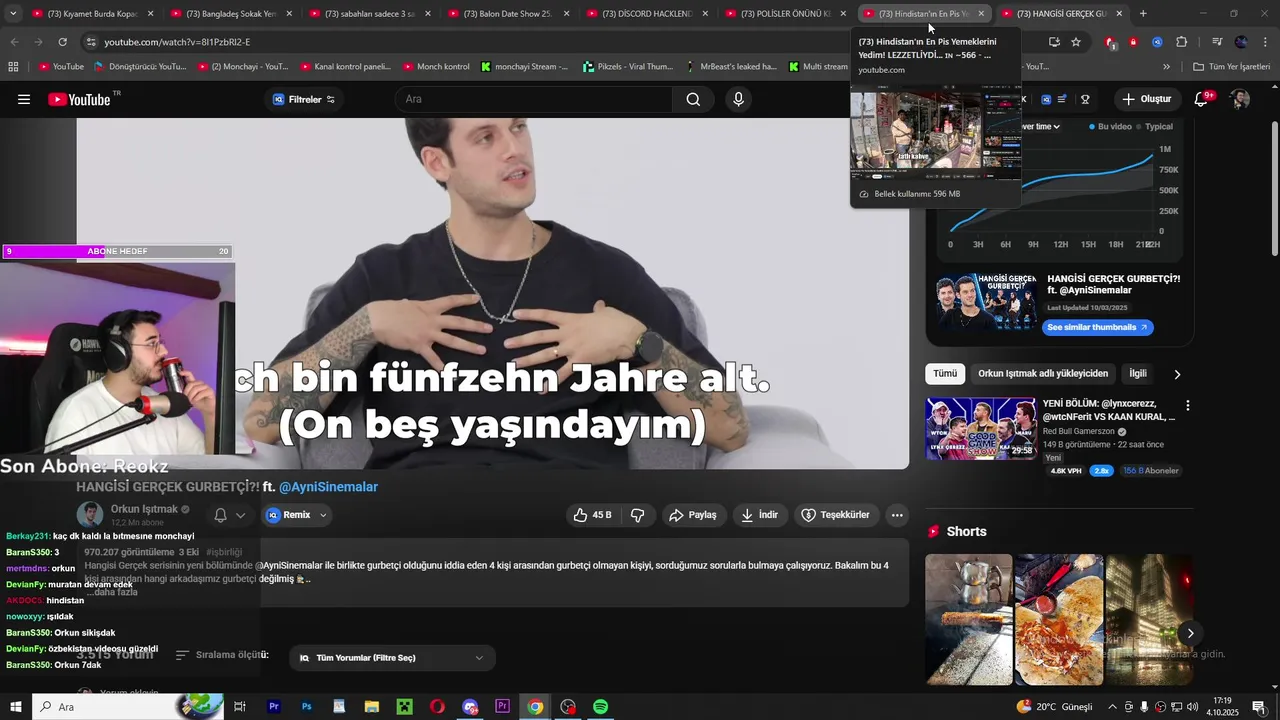The width and height of the screenshot is (1280, 720).
Task: Like the video with thumbs up
Action: [591, 515]
